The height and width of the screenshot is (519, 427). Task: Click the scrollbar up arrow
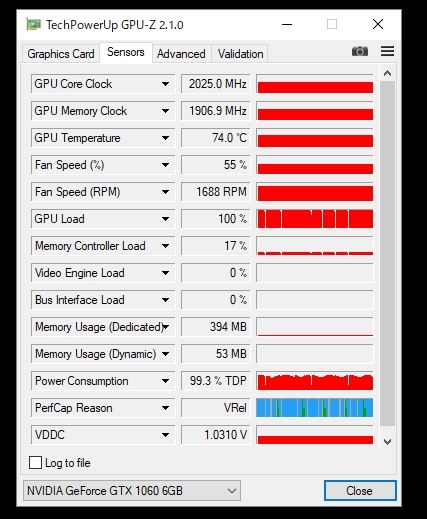pos(387,73)
